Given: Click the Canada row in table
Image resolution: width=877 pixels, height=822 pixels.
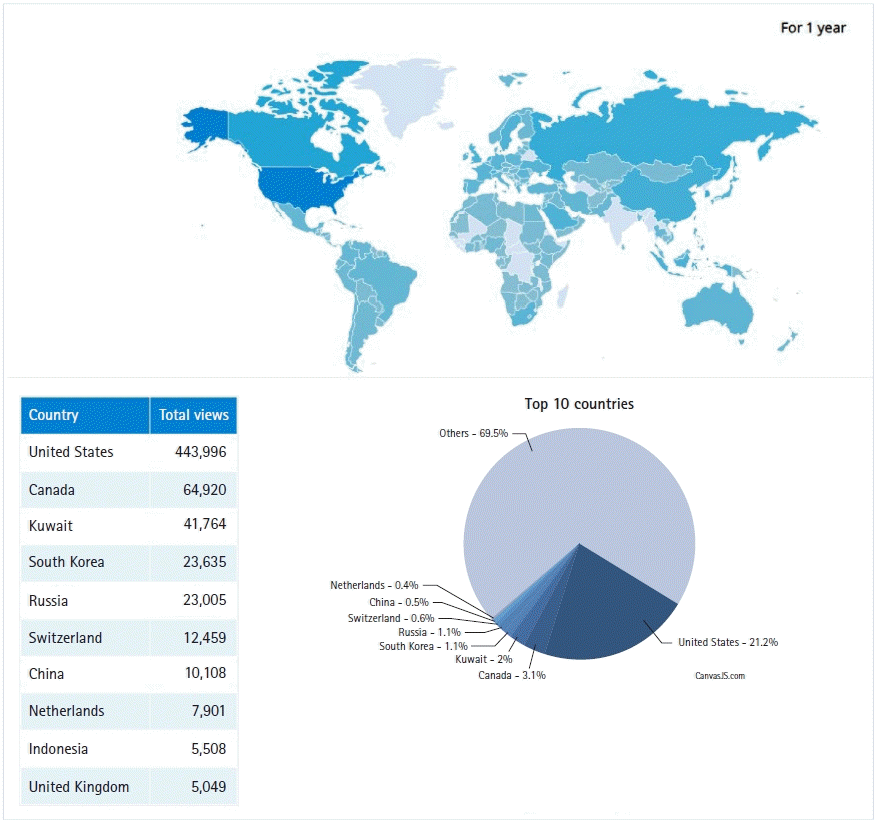Looking at the screenshot, I should (x=128, y=490).
